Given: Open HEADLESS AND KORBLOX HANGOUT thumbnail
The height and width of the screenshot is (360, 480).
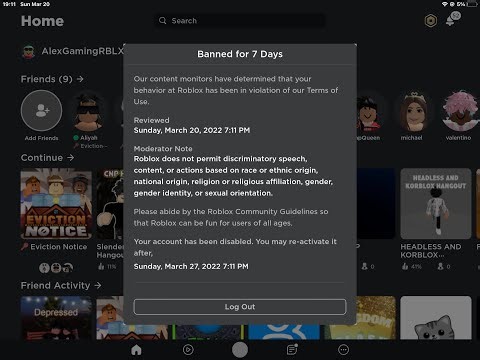Looking at the screenshot, I should 436,204.
